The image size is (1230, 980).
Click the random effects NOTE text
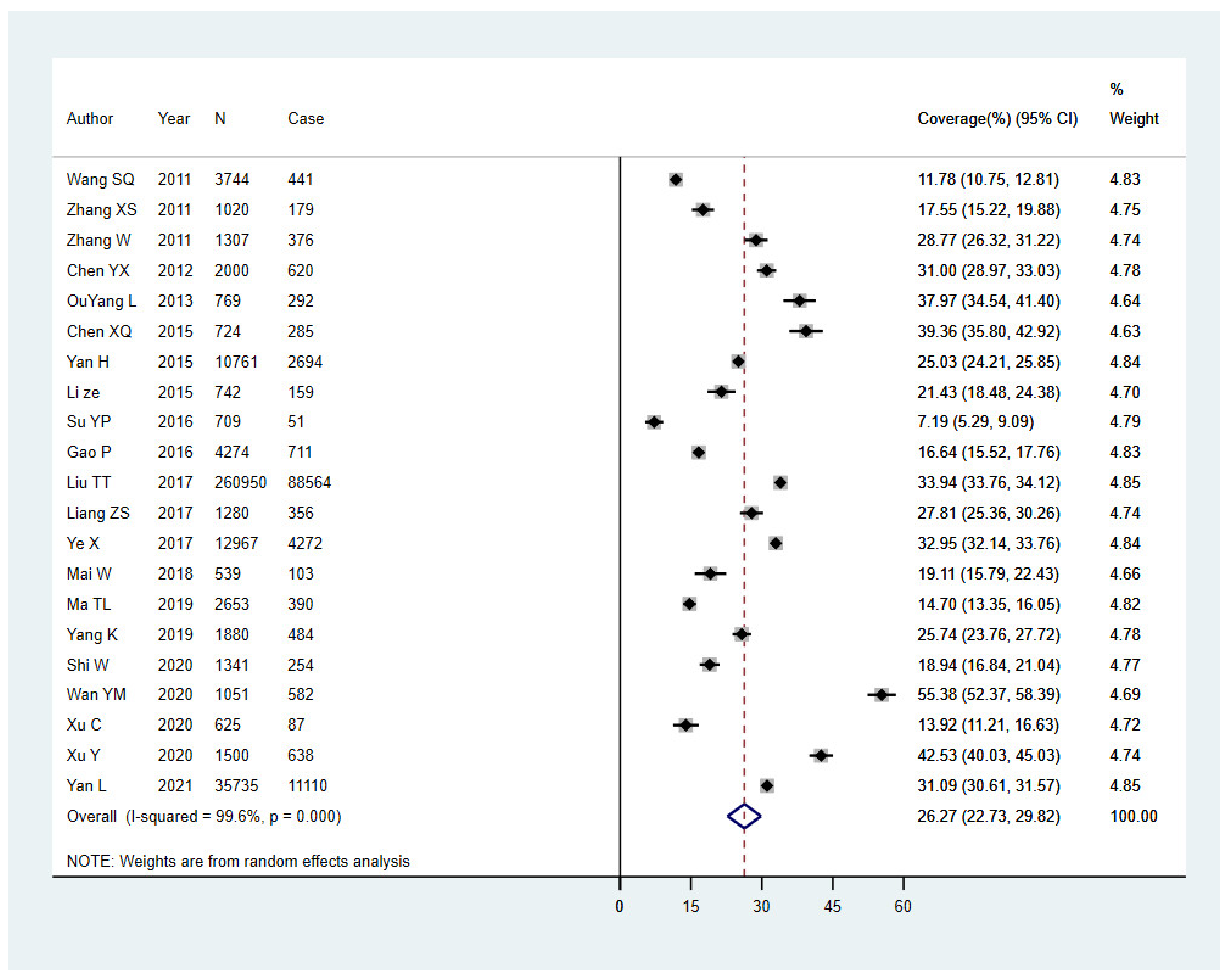[238, 861]
